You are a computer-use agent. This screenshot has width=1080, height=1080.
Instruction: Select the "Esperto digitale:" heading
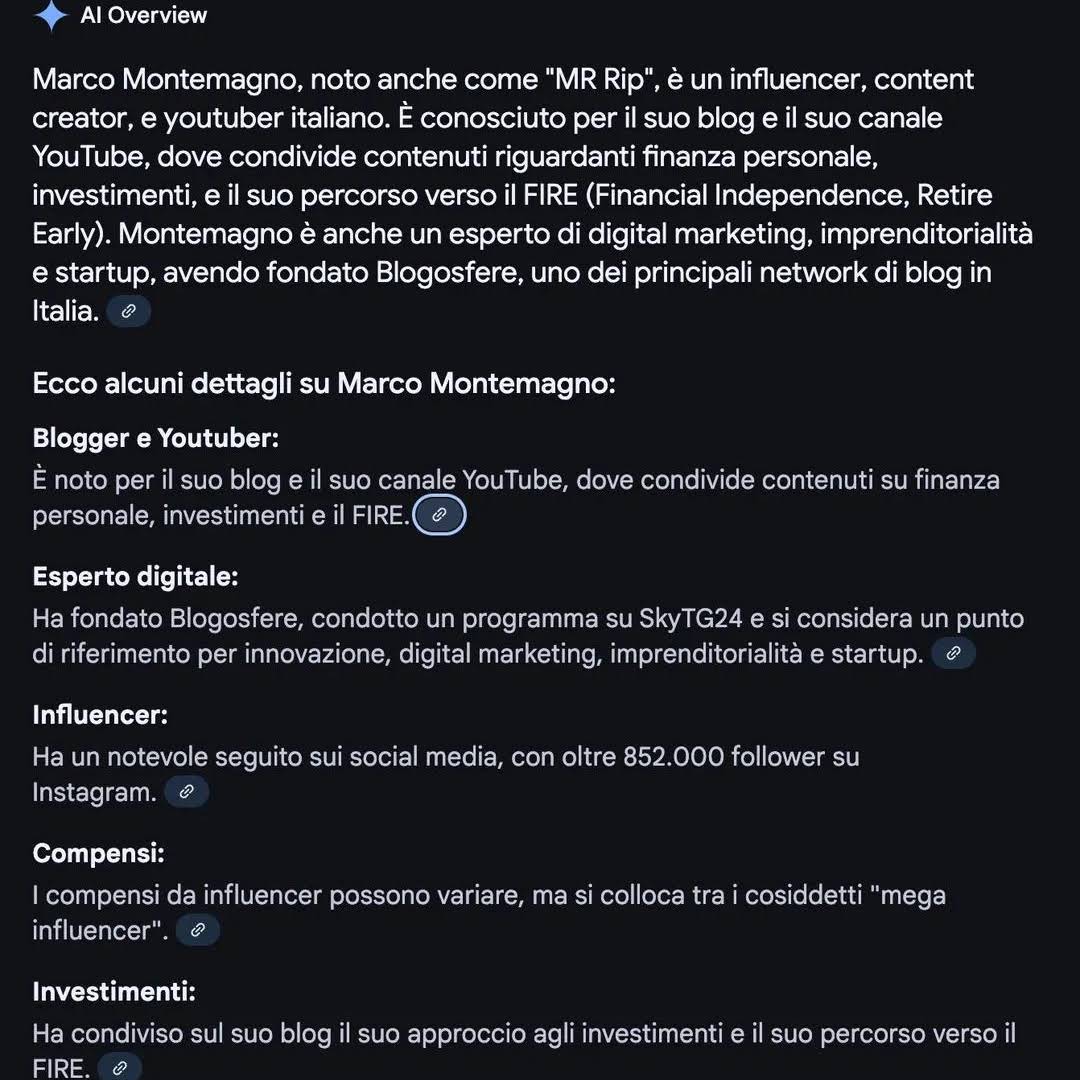(x=135, y=577)
